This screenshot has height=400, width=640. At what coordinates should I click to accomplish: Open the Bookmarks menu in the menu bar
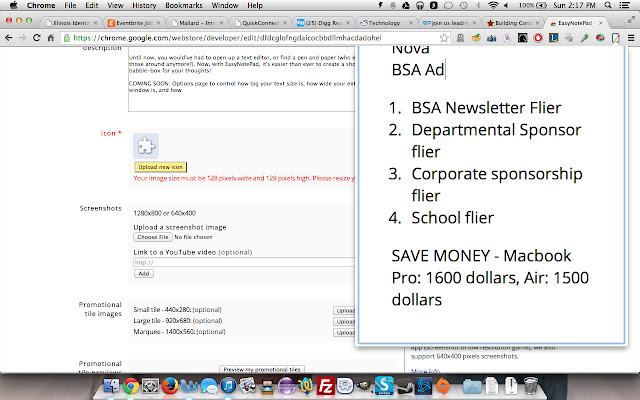pyautogui.click(x=184, y=5)
